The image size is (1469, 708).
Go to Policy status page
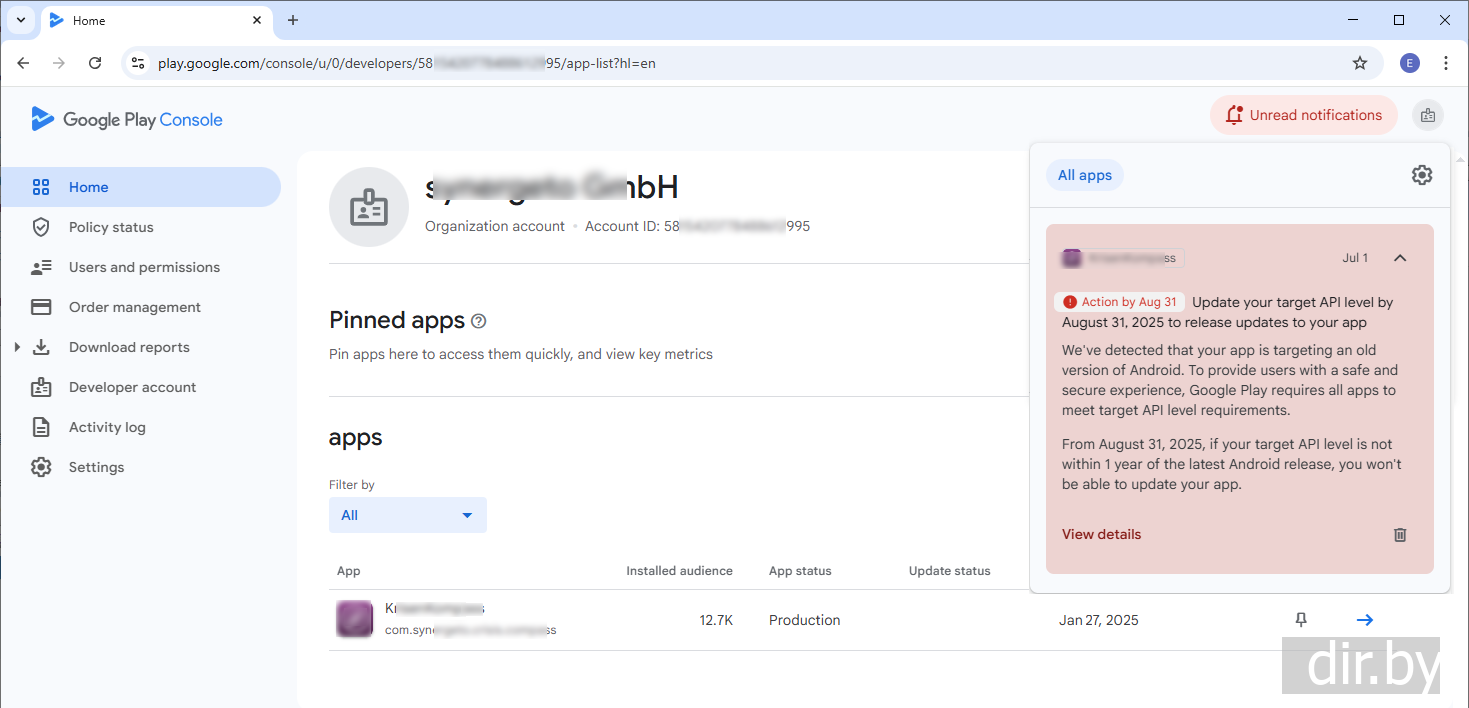click(111, 227)
